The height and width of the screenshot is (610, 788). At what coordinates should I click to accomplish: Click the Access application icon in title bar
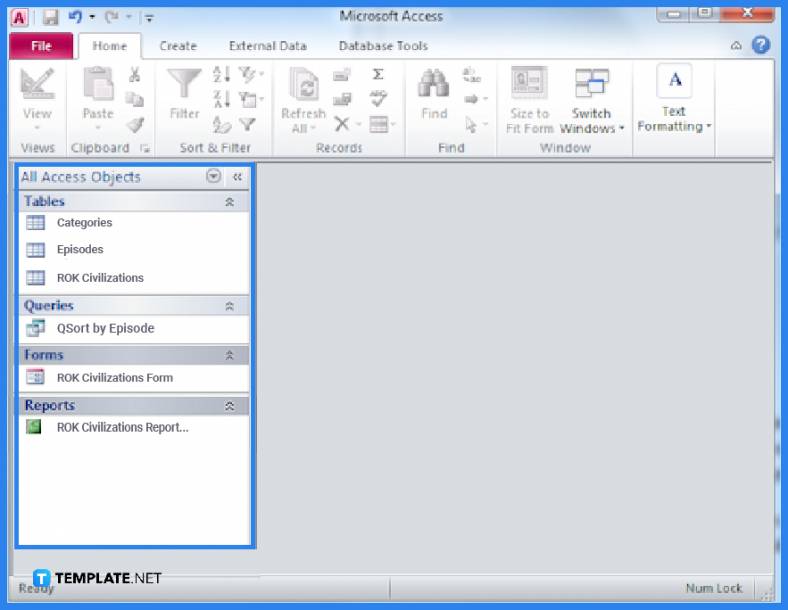20,18
